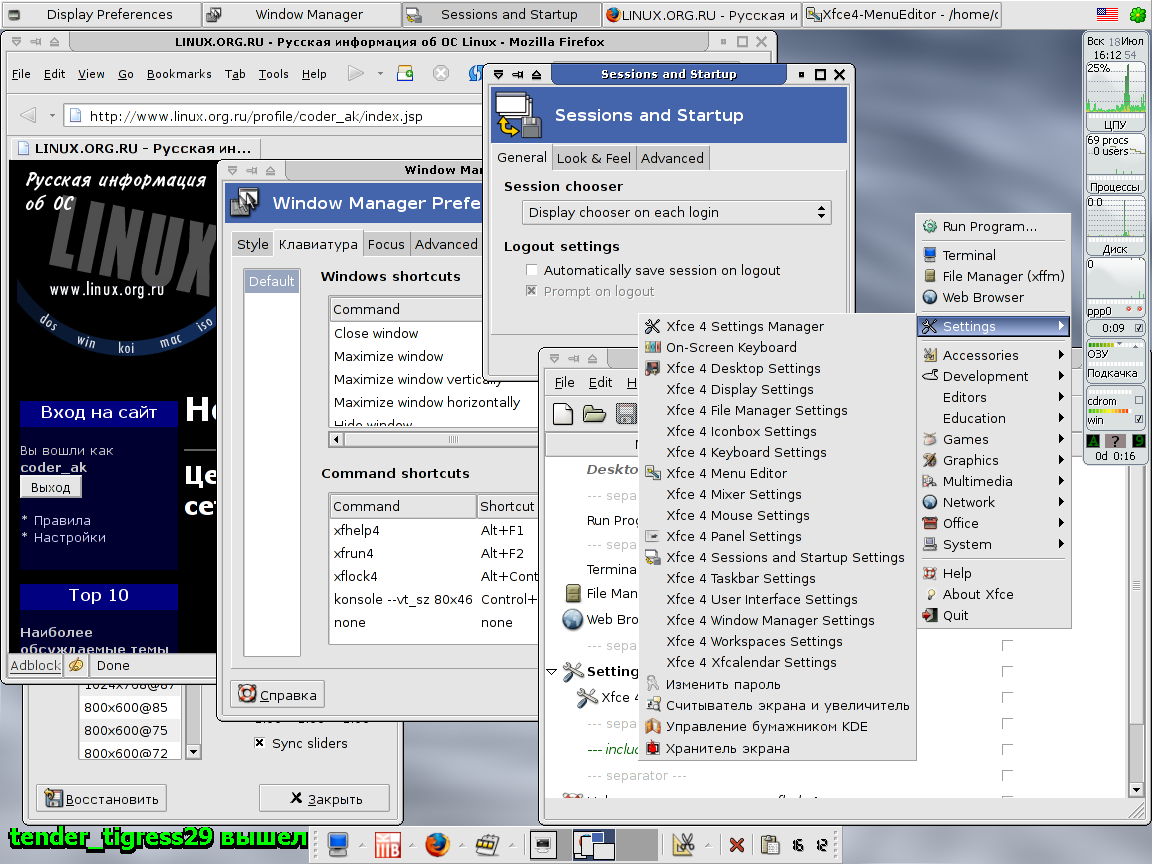Click the red X logout icon in the panel

[x=737, y=846]
